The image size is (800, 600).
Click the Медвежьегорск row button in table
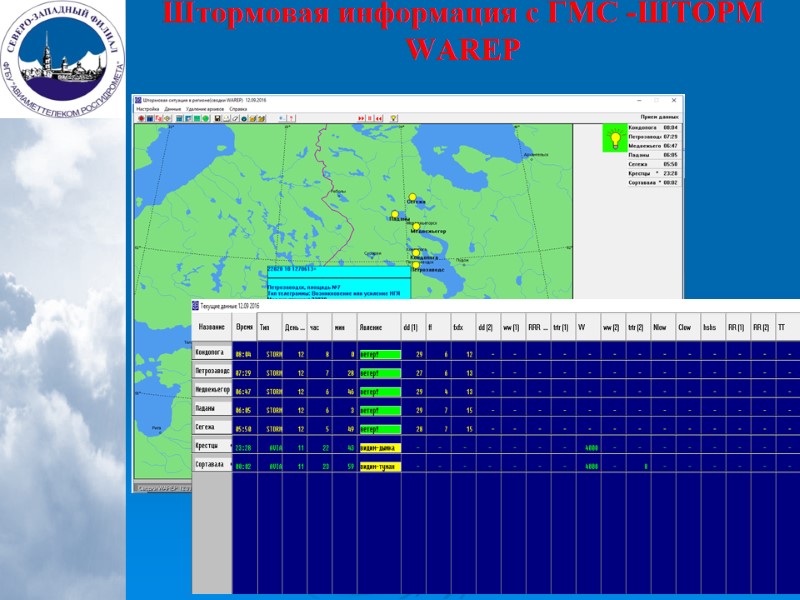coord(212,389)
